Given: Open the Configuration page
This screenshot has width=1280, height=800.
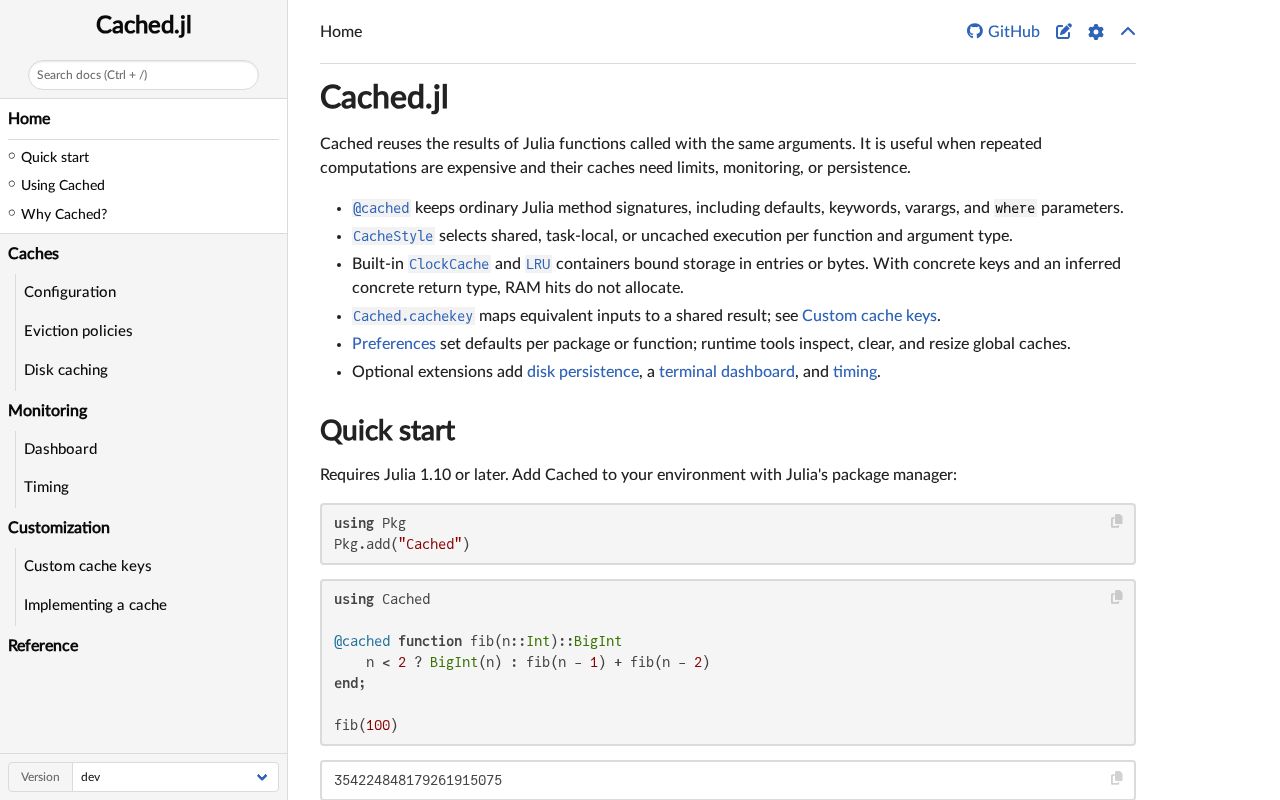Looking at the screenshot, I should coord(70,292).
